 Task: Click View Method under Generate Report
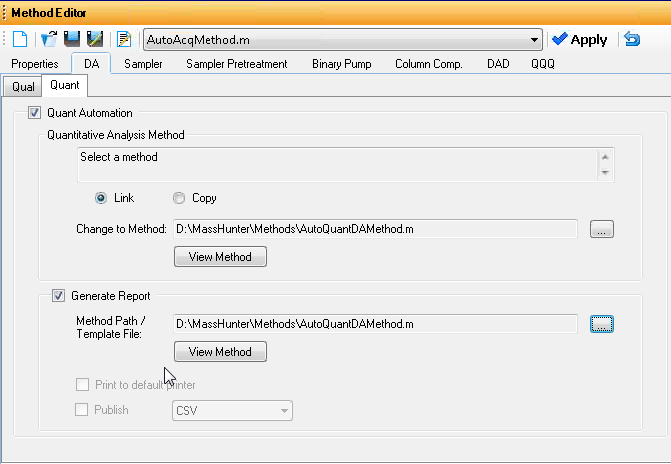[x=220, y=352]
